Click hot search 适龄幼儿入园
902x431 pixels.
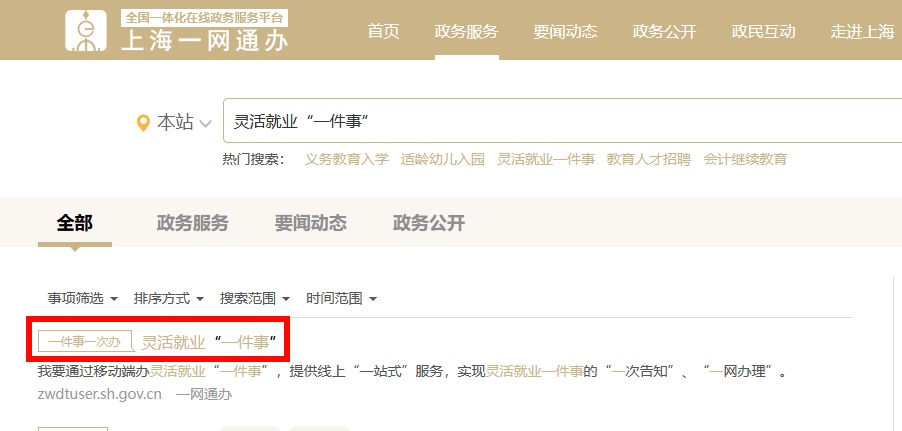(x=443, y=159)
